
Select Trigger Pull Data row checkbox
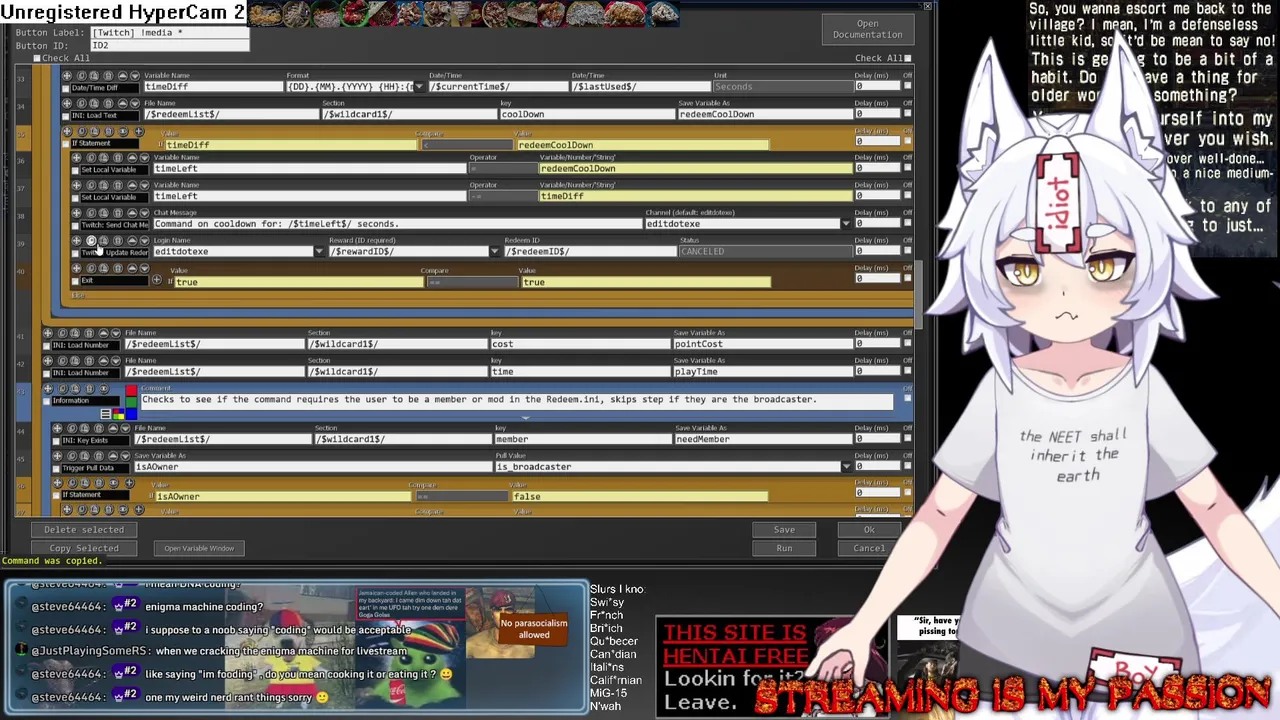(56, 469)
